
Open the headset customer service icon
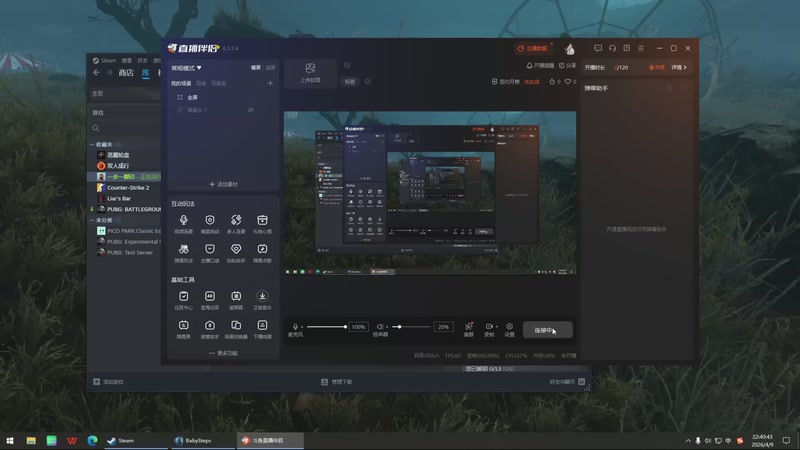pos(612,48)
